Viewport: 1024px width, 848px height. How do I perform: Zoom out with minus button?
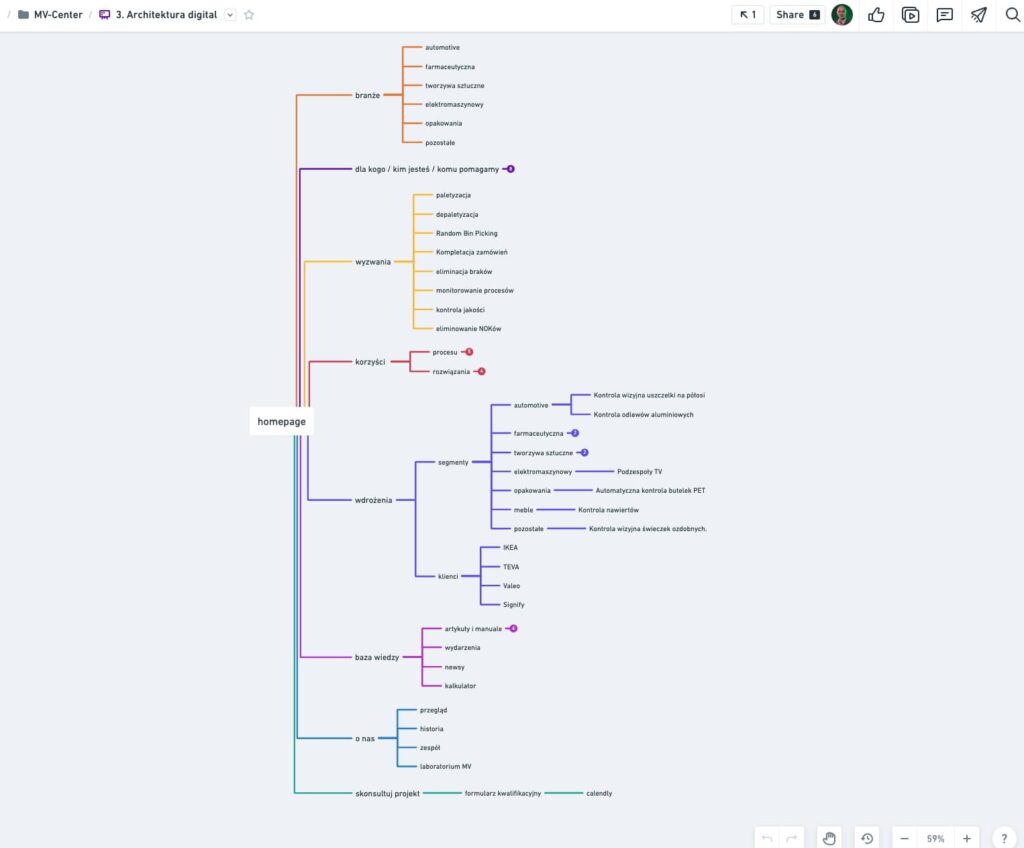click(904, 838)
